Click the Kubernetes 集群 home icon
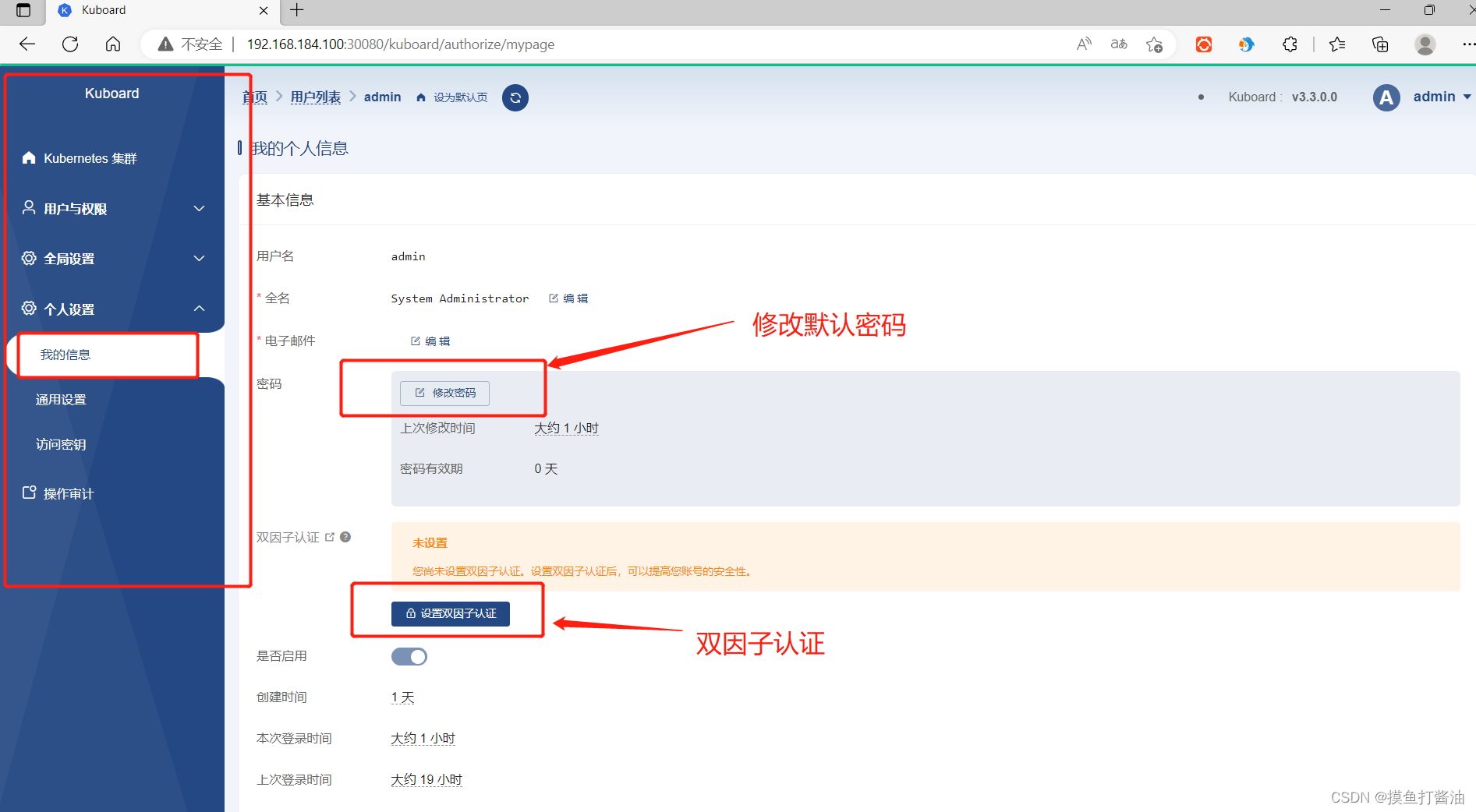This screenshot has width=1476, height=812. pos(29,157)
